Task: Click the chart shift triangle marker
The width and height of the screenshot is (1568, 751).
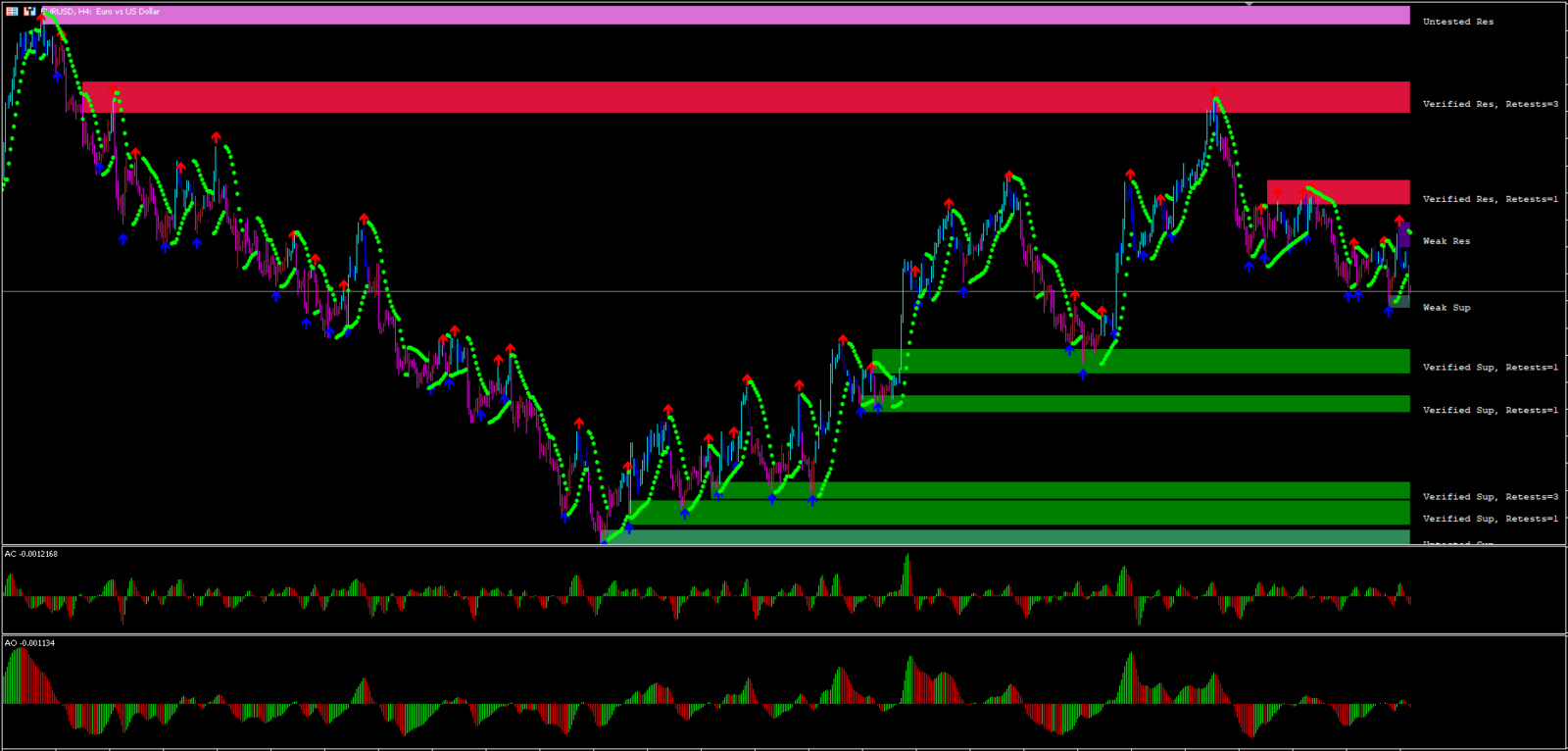Action: click(x=1249, y=4)
